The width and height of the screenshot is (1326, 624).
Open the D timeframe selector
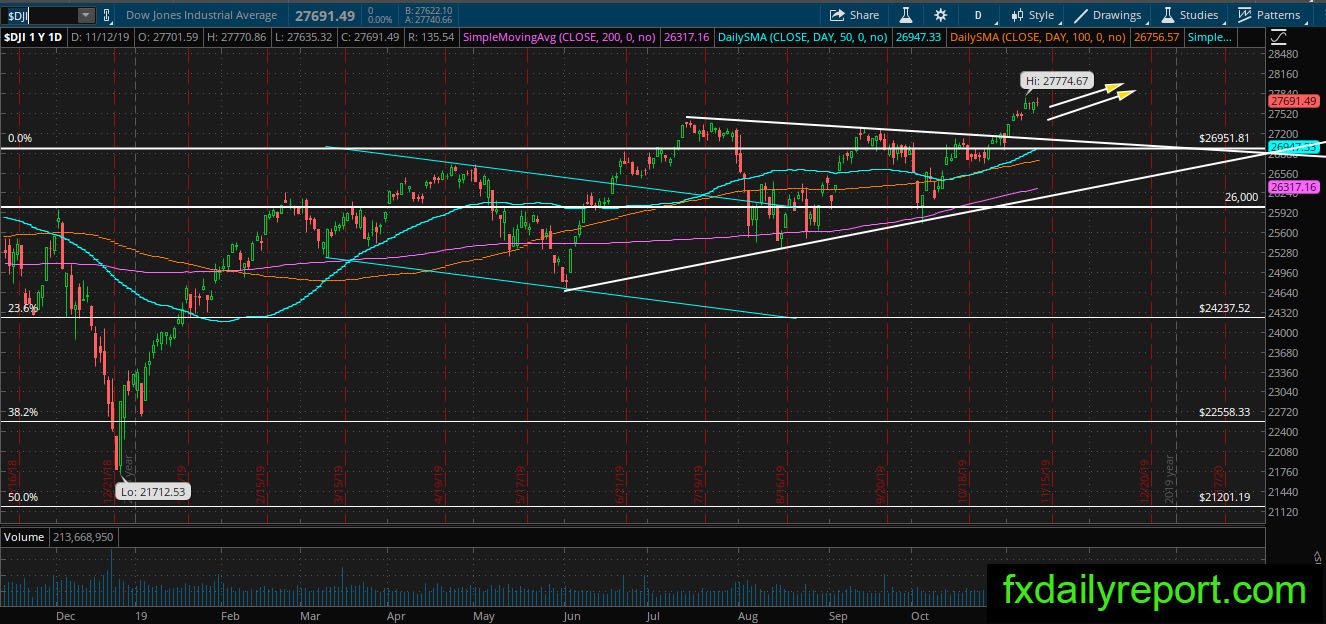click(x=978, y=15)
